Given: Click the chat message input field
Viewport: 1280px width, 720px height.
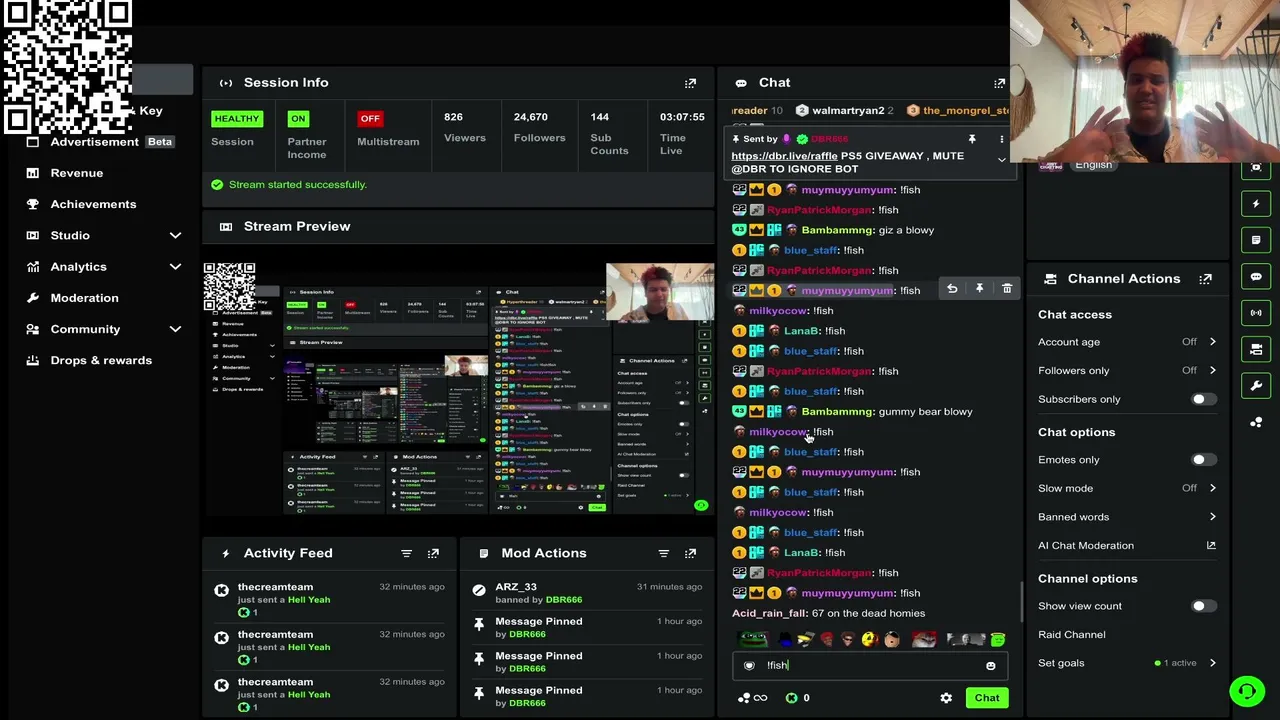Looking at the screenshot, I should (870, 666).
